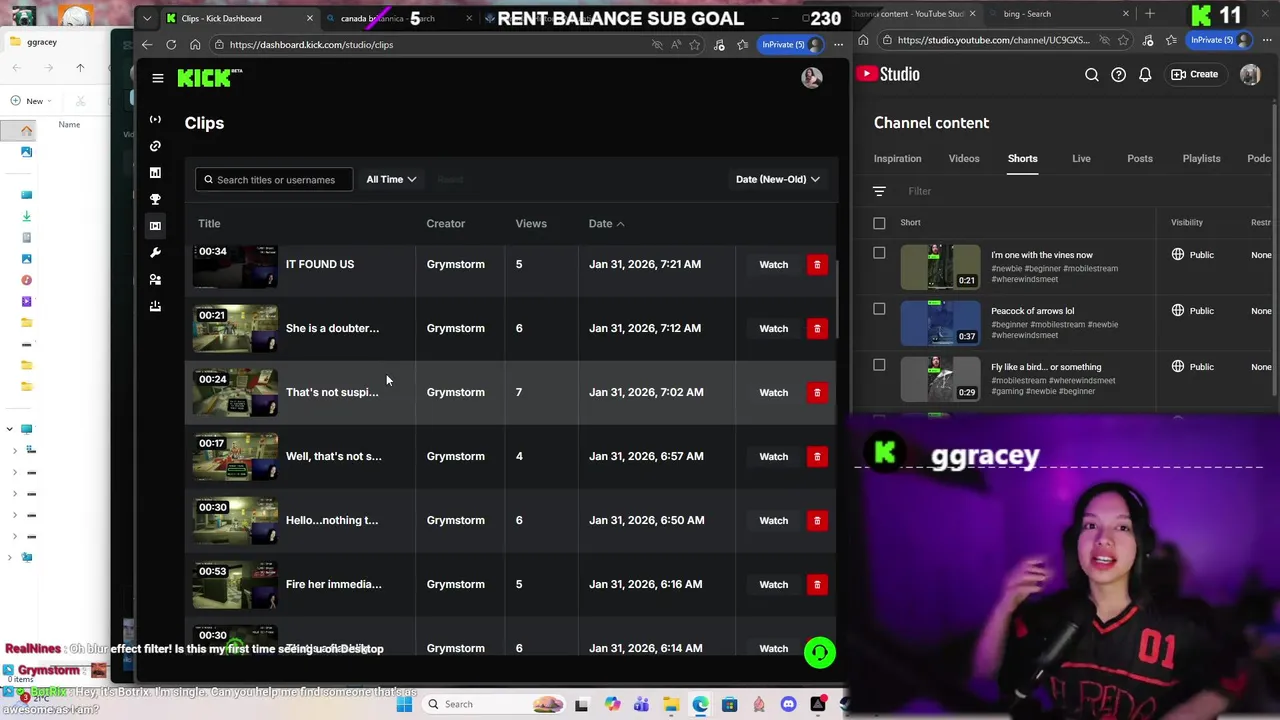Refresh the Kick dashboard page
Viewport: 1280px width, 720px height.
pos(171,44)
